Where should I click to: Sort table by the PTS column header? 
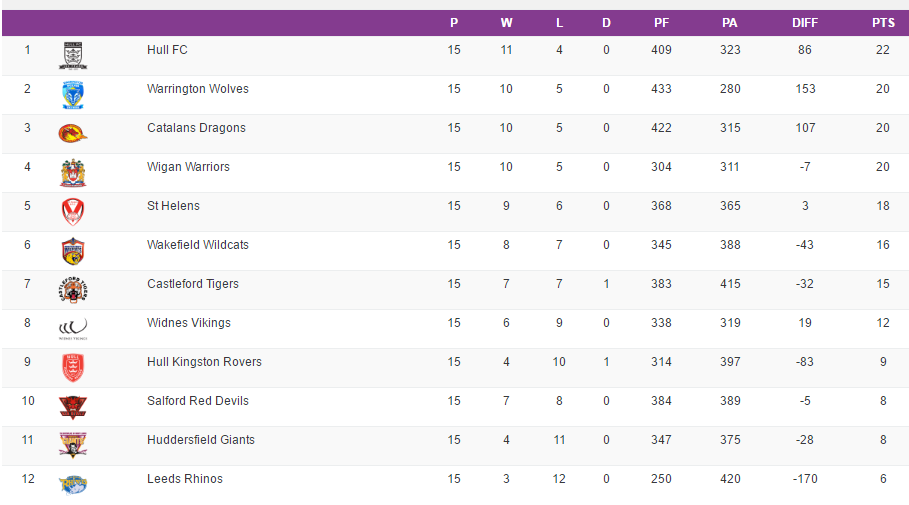pos(882,23)
